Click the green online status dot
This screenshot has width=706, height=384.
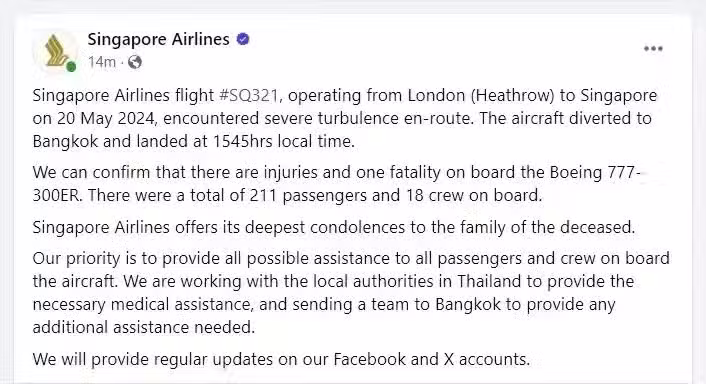pos(71,67)
